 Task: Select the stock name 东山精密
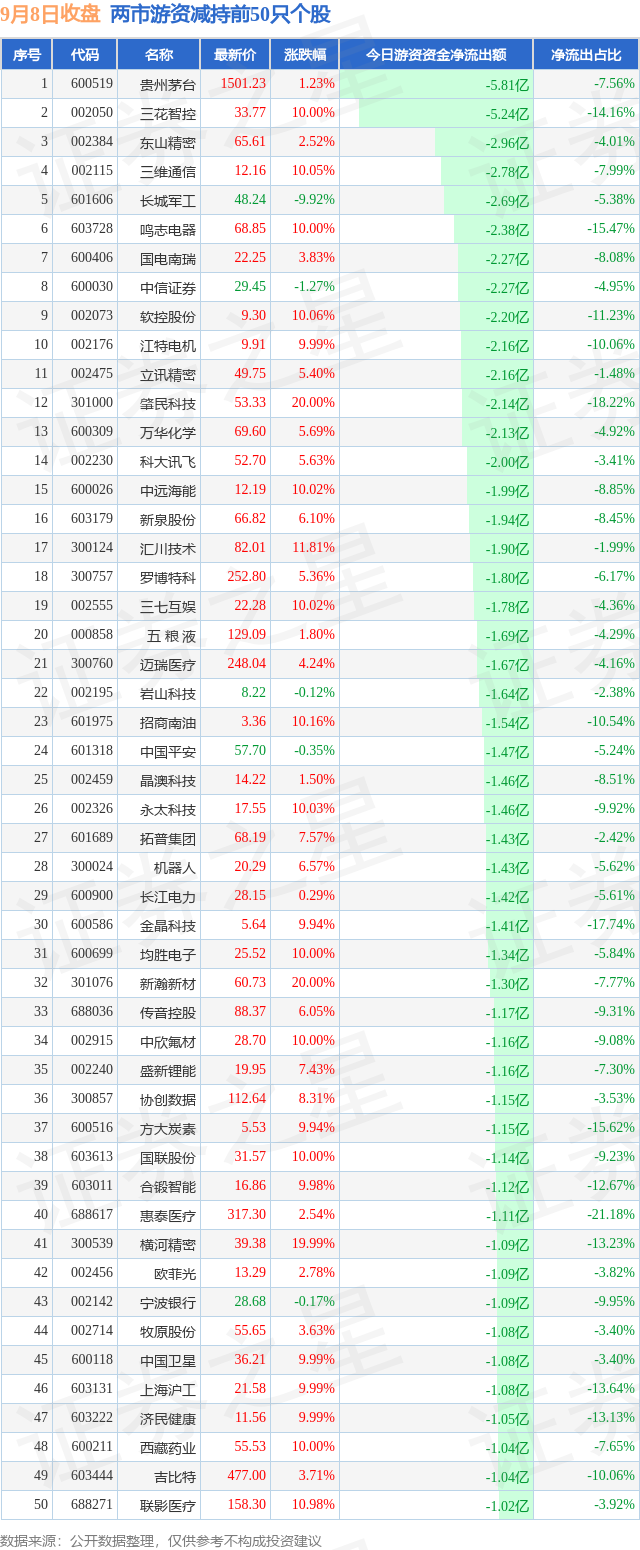pyautogui.click(x=168, y=143)
